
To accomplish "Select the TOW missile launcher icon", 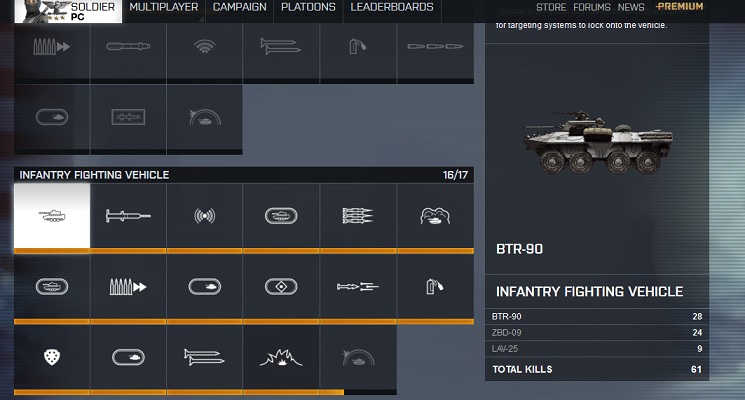I will click(128, 216).
